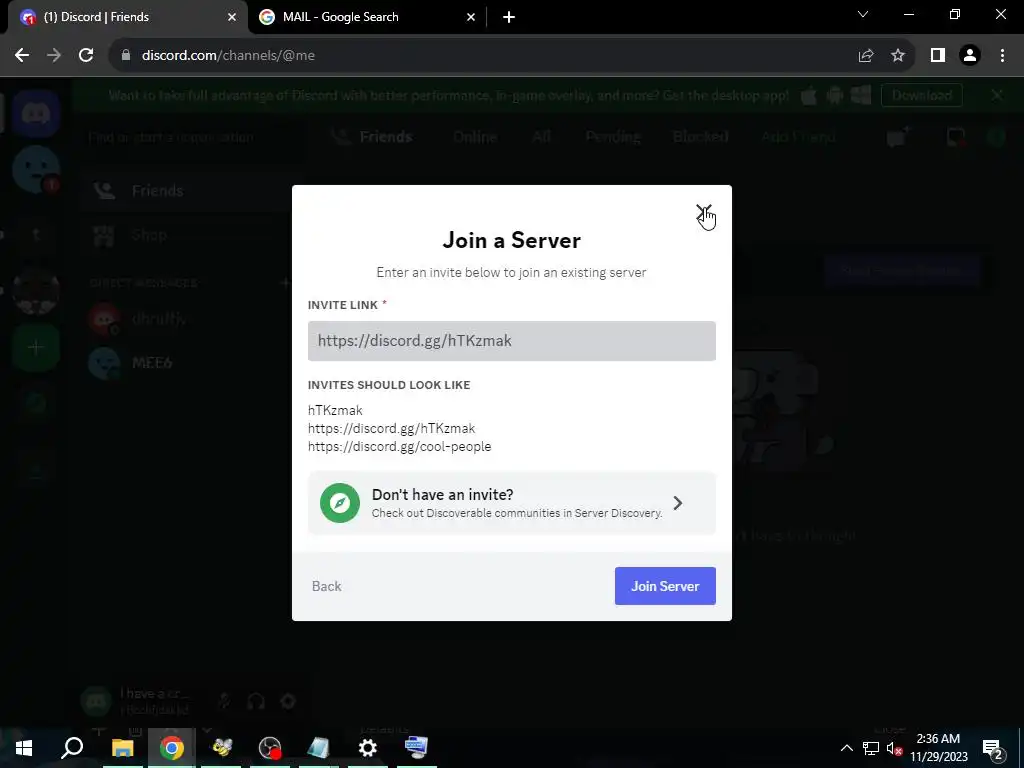Open OBS Studio from the taskbar
1024x768 pixels.
pyautogui.click(x=270, y=748)
